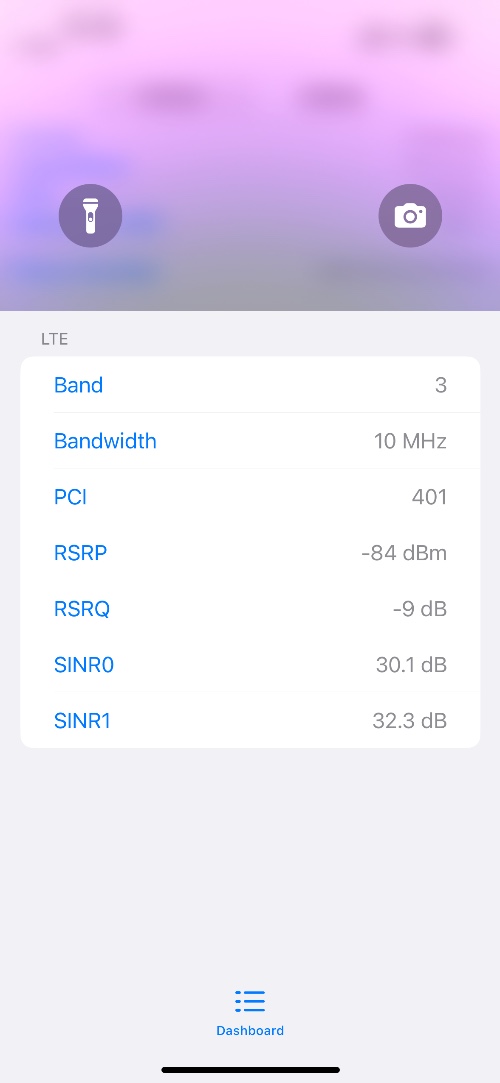Tap the -84 dBm RSRP value

404,553
